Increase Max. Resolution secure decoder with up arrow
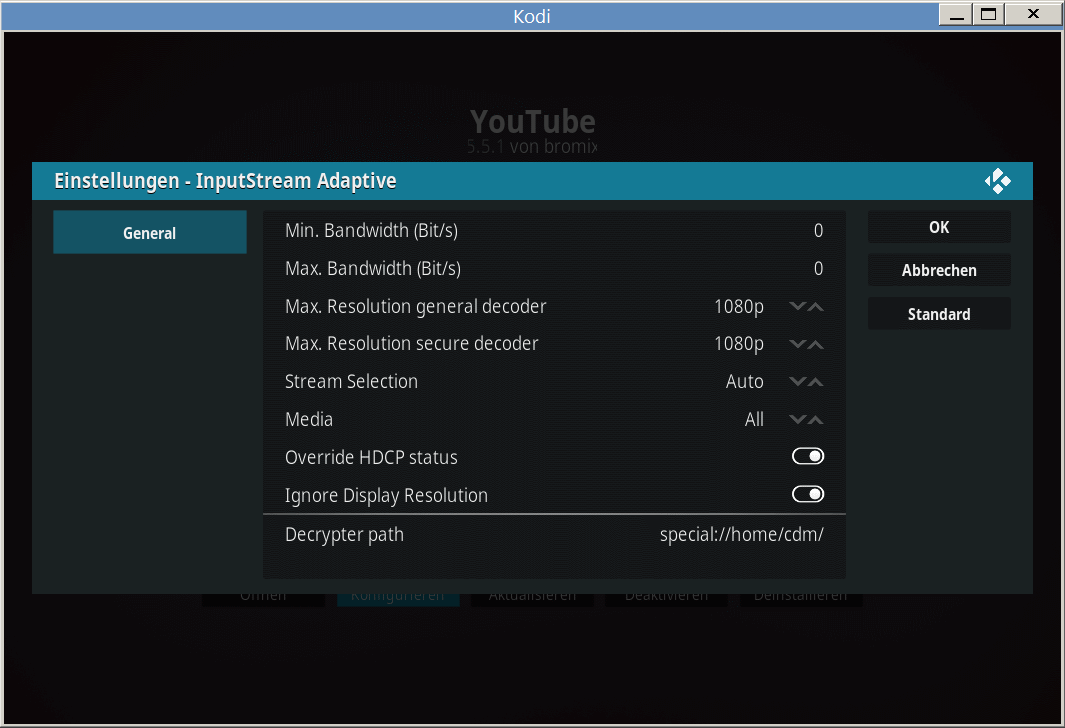1065x728 pixels. tap(816, 344)
